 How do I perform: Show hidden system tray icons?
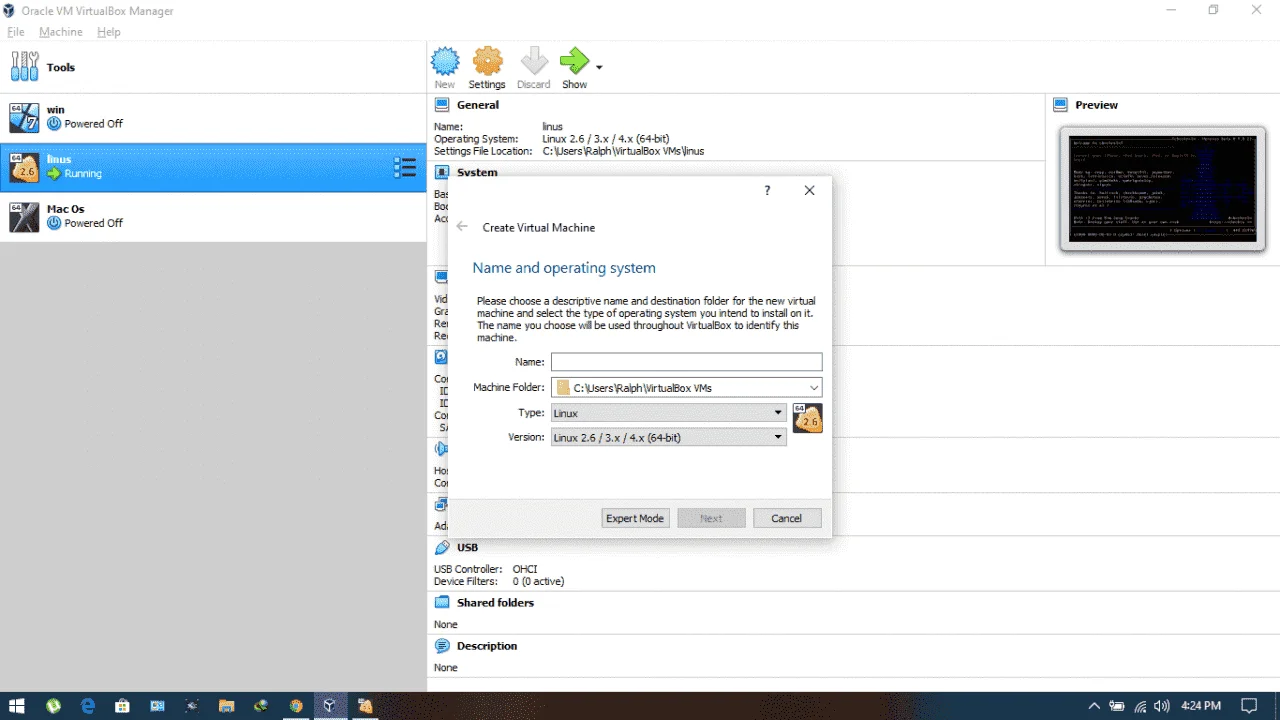[x=1094, y=706]
